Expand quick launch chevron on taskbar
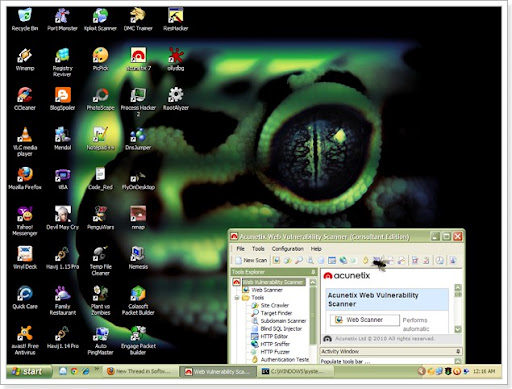The height and width of the screenshot is (389, 512). (97, 369)
